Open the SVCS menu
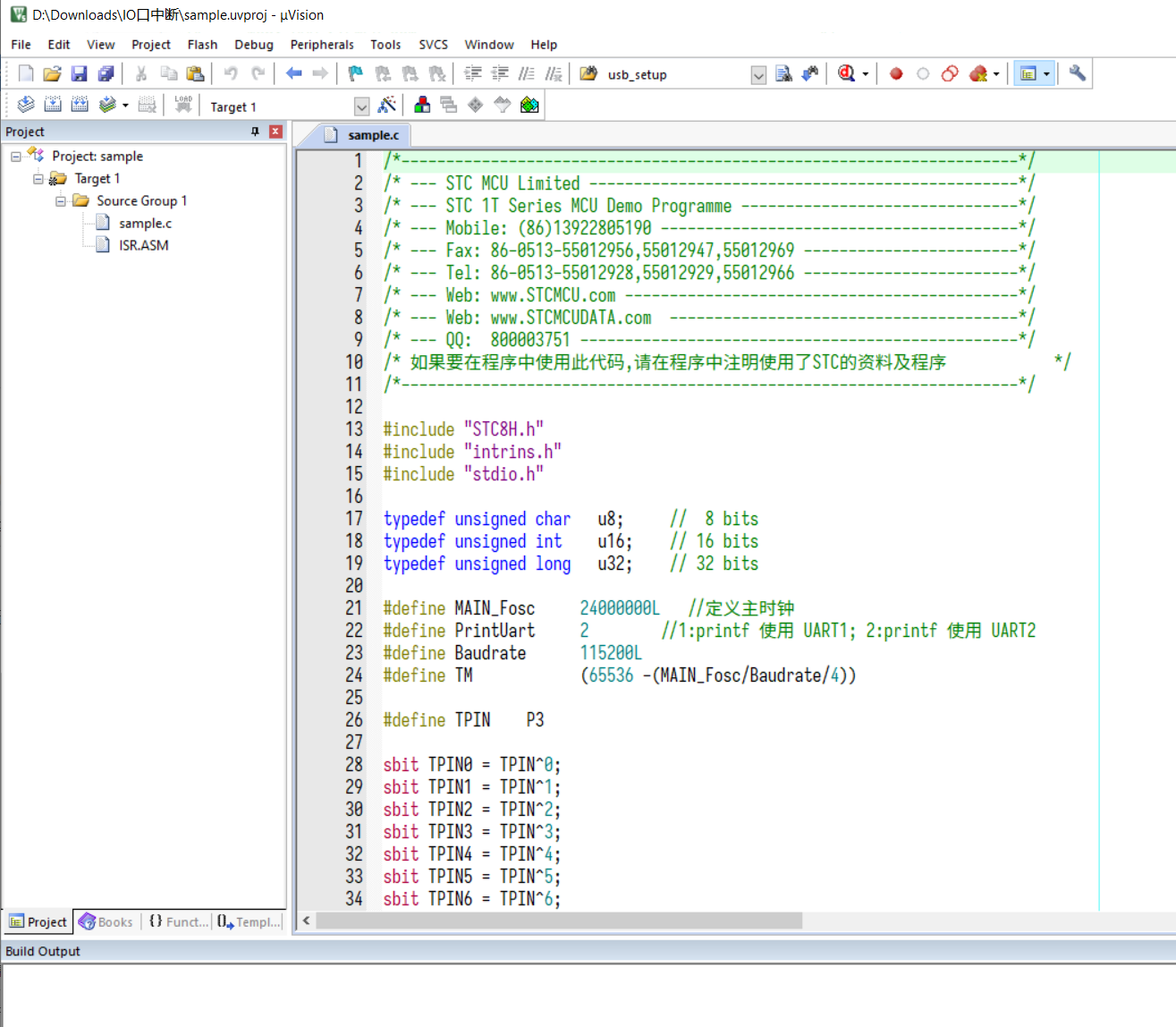1176x1027 pixels. (x=434, y=45)
